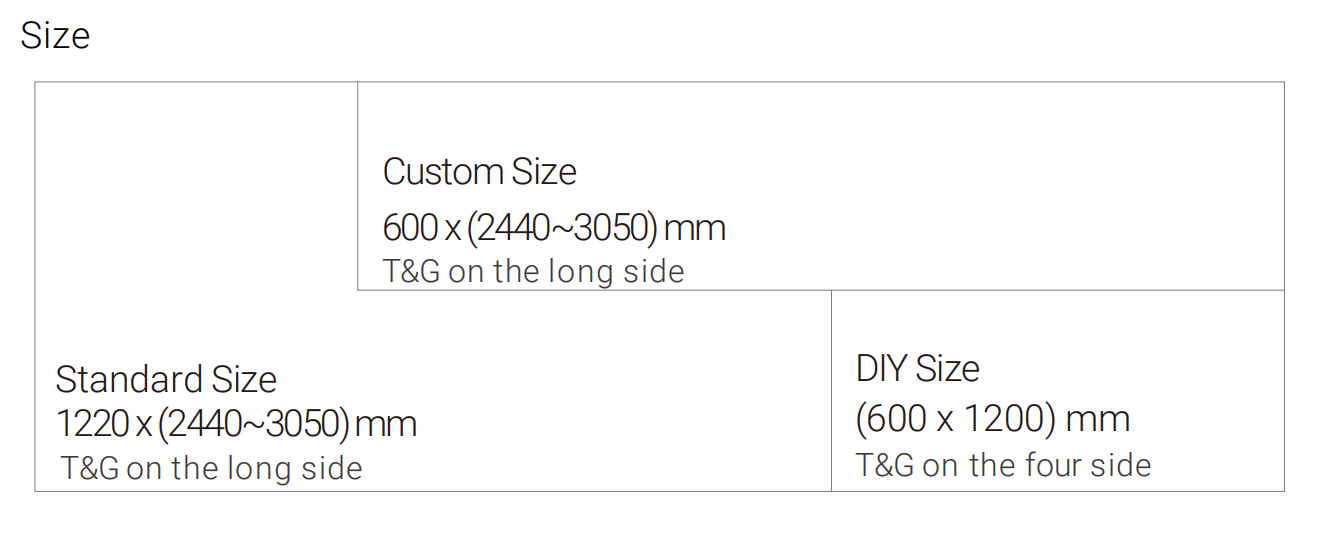Click the 1220 x (2440~3050) mm dimension text
The height and width of the screenshot is (558, 1318).
click(x=236, y=424)
